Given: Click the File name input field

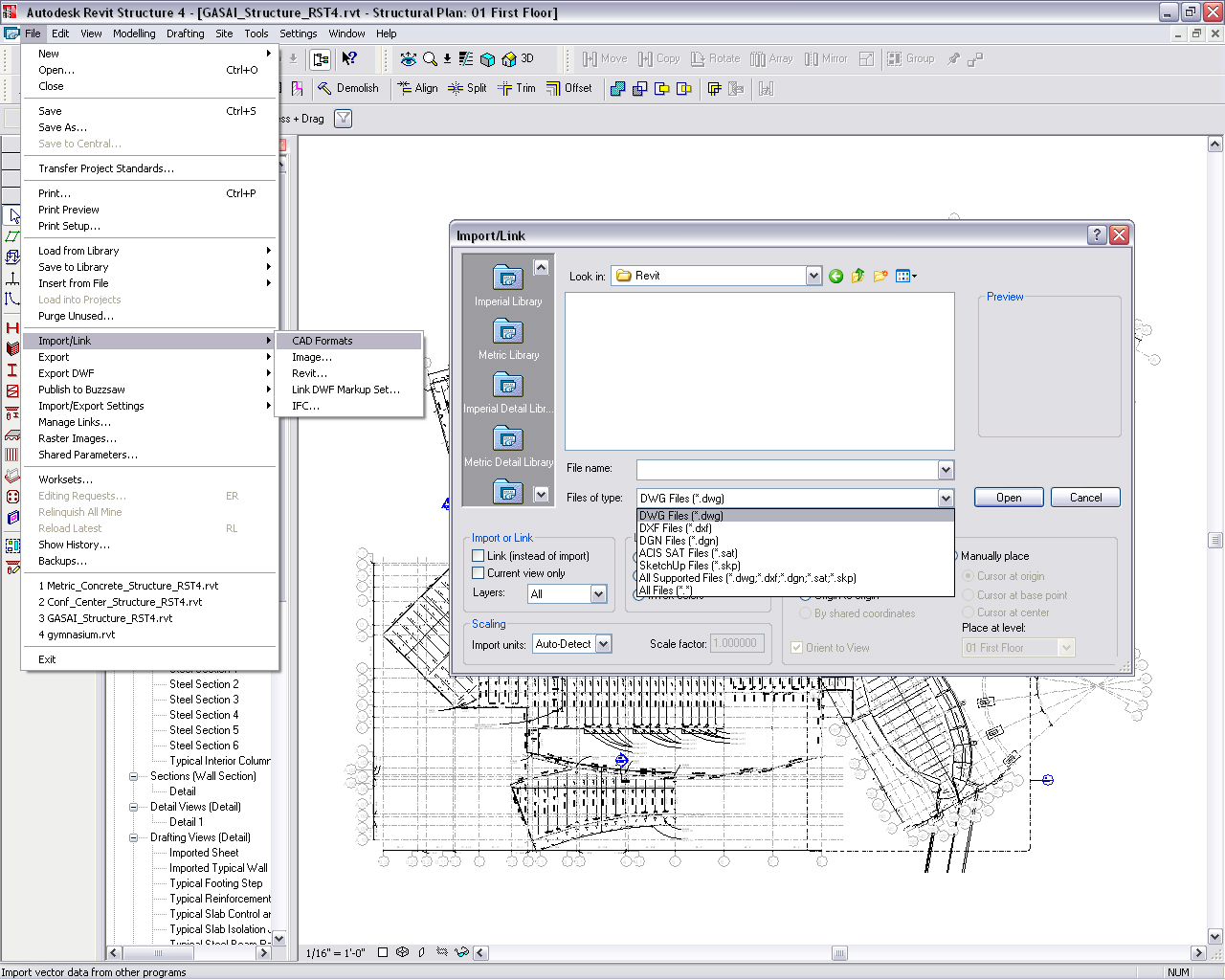Looking at the screenshot, I should (788, 469).
